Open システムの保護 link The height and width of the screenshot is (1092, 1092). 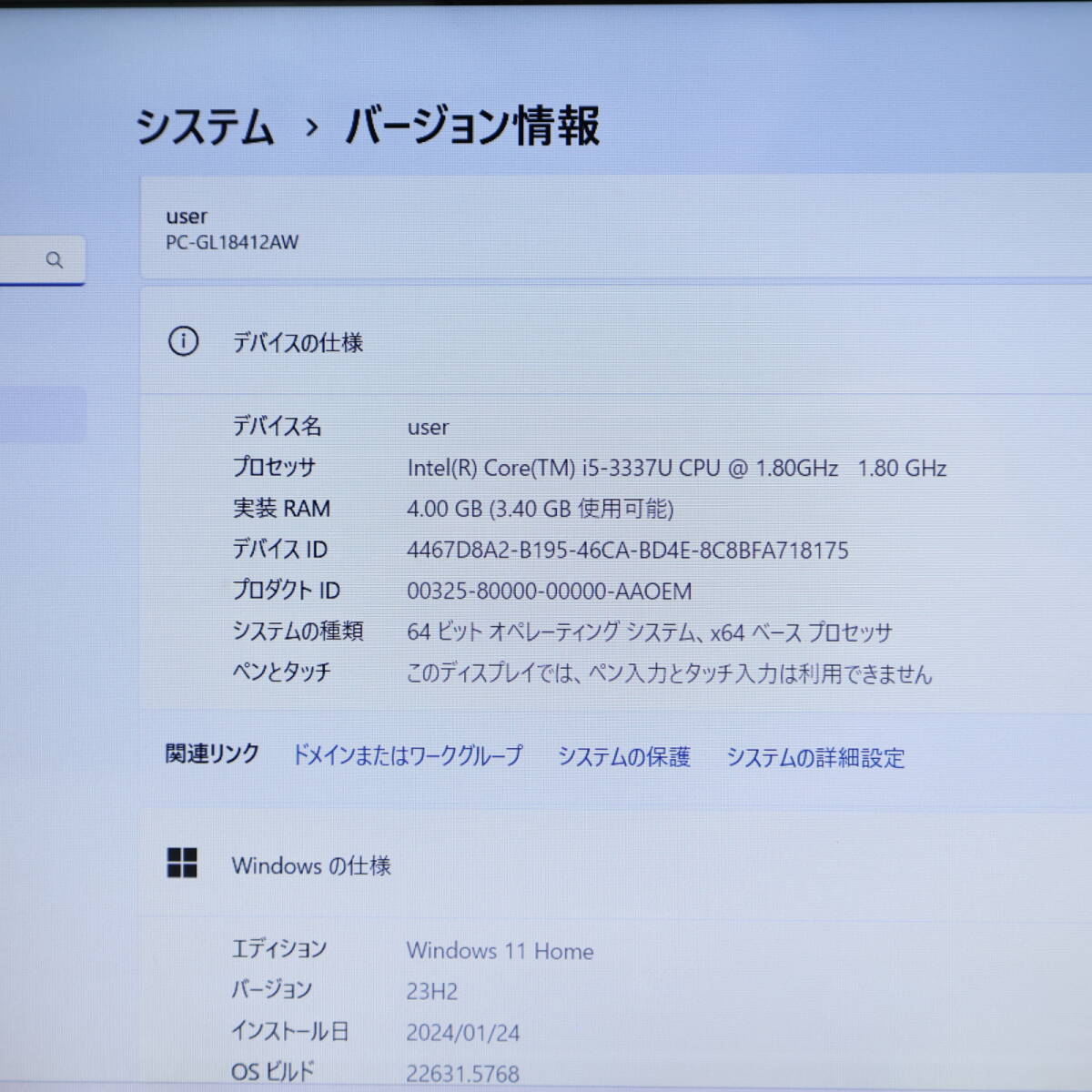[623, 756]
